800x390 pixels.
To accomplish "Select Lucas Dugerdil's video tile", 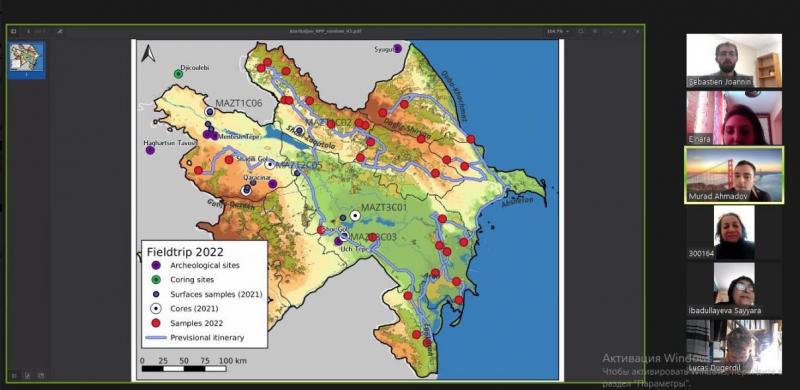I will 734,346.
